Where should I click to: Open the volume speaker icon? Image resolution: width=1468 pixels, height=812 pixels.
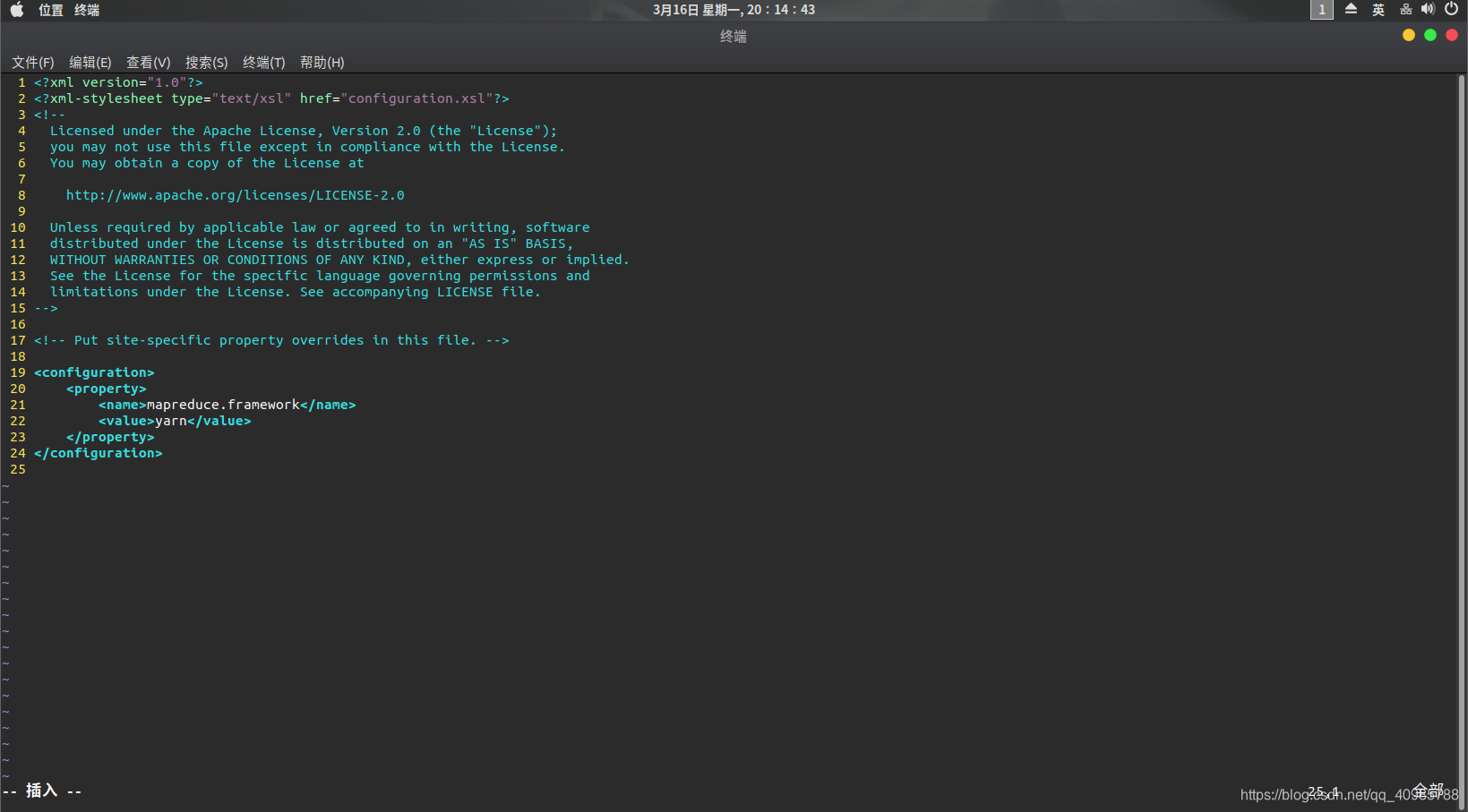[1428, 10]
